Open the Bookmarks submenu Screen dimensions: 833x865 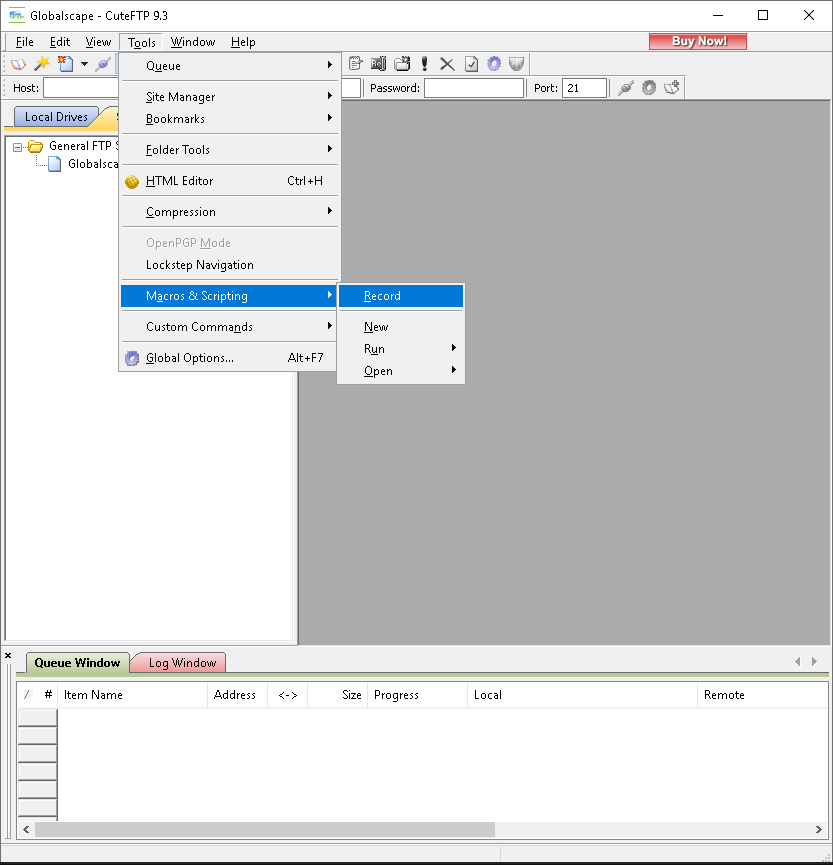tap(229, 119)
